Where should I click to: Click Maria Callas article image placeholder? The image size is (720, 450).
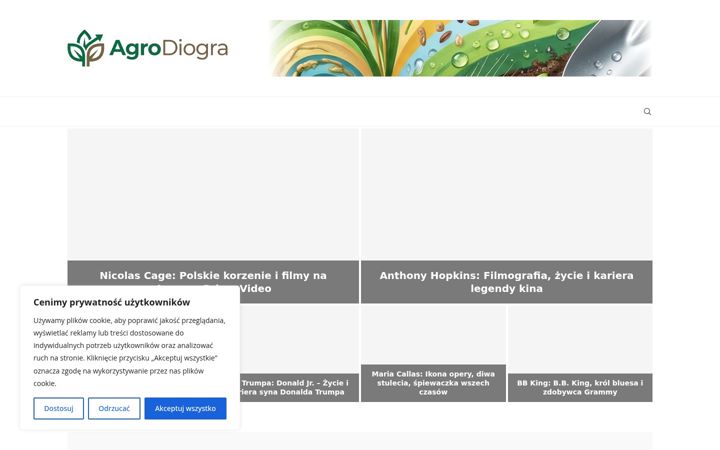(x=433, y=335)
